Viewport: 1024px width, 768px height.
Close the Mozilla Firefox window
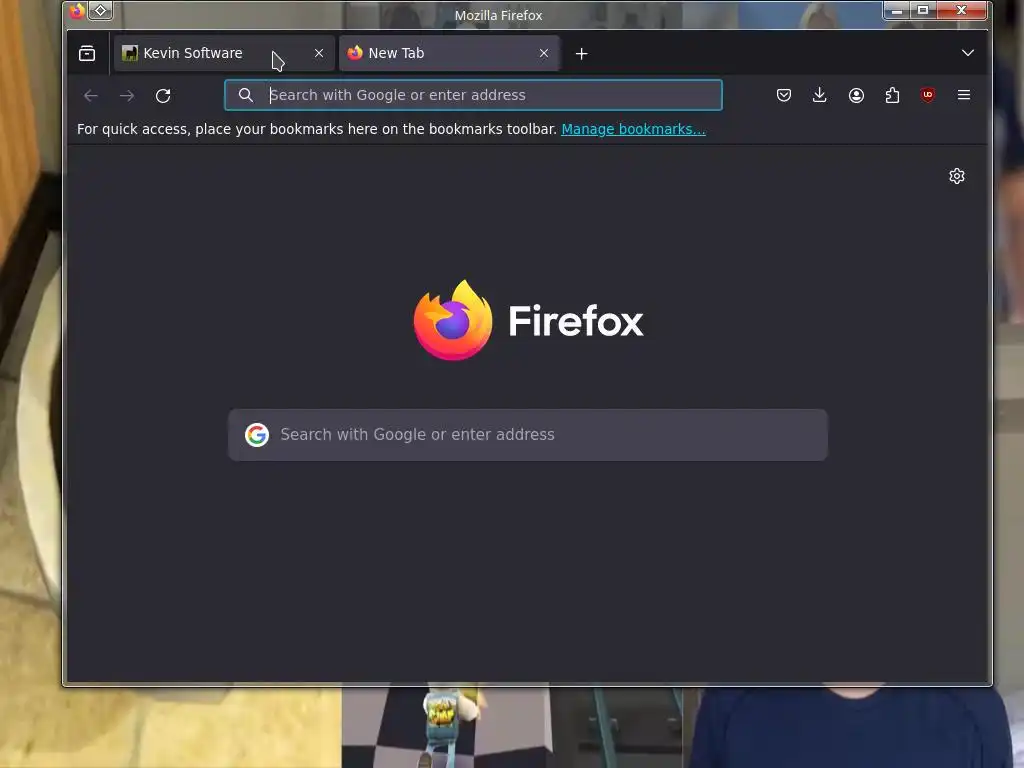pos(961,10)
